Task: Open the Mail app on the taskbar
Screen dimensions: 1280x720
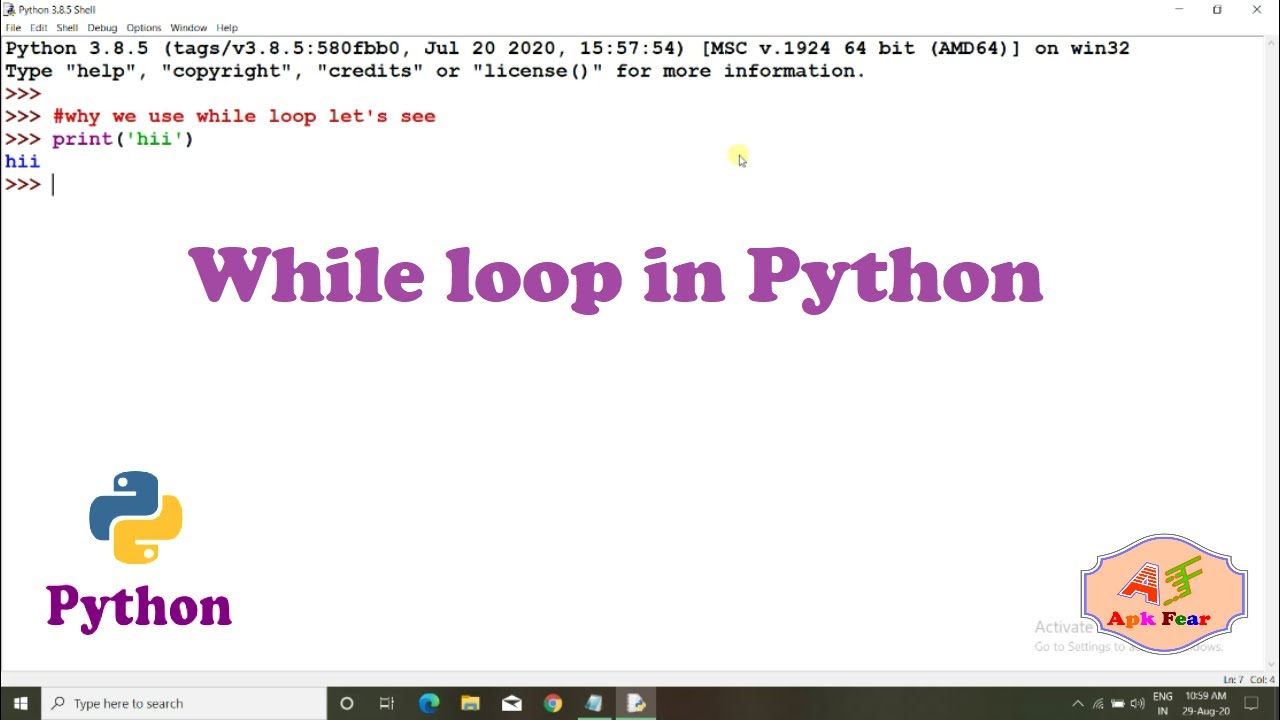Action: click(511, 703)
